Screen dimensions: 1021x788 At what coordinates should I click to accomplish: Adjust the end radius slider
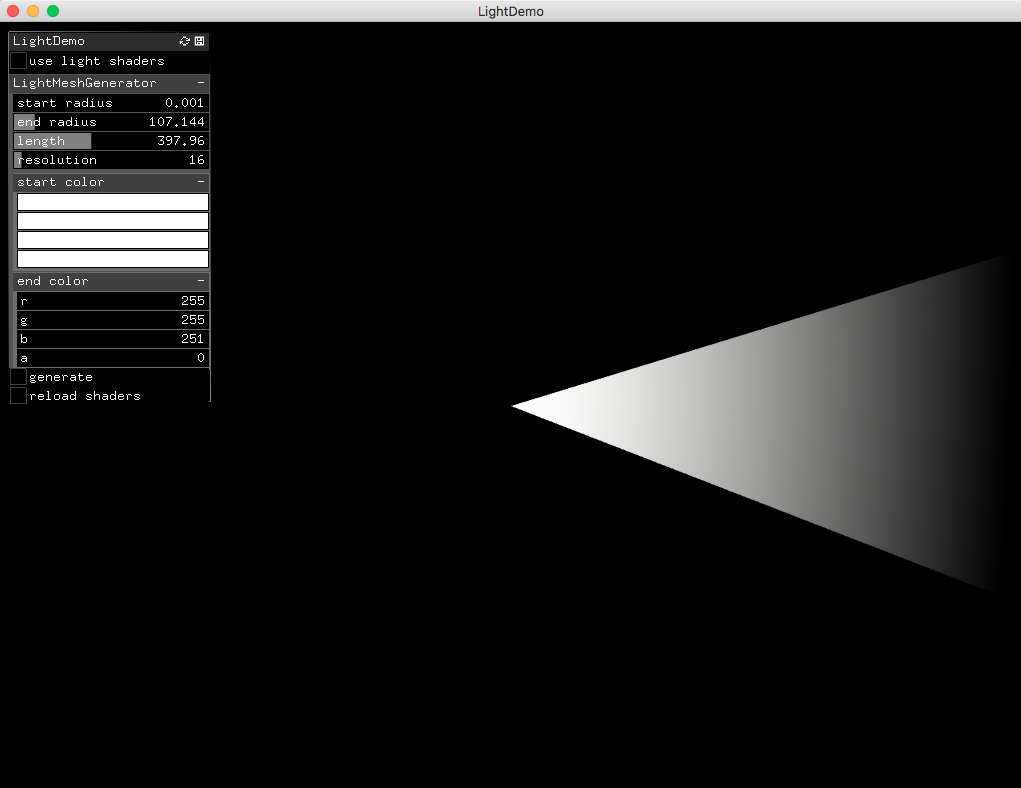tap(110, 121)
